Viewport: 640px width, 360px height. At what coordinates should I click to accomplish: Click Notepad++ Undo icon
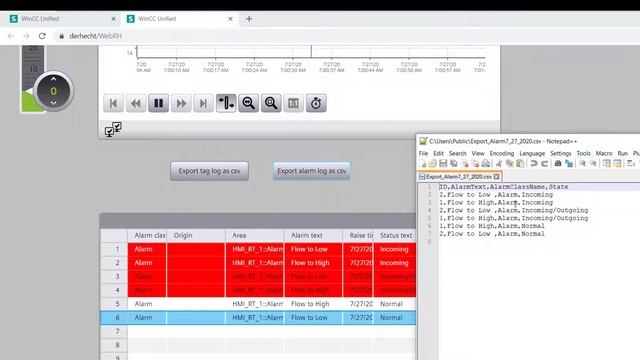533,164
